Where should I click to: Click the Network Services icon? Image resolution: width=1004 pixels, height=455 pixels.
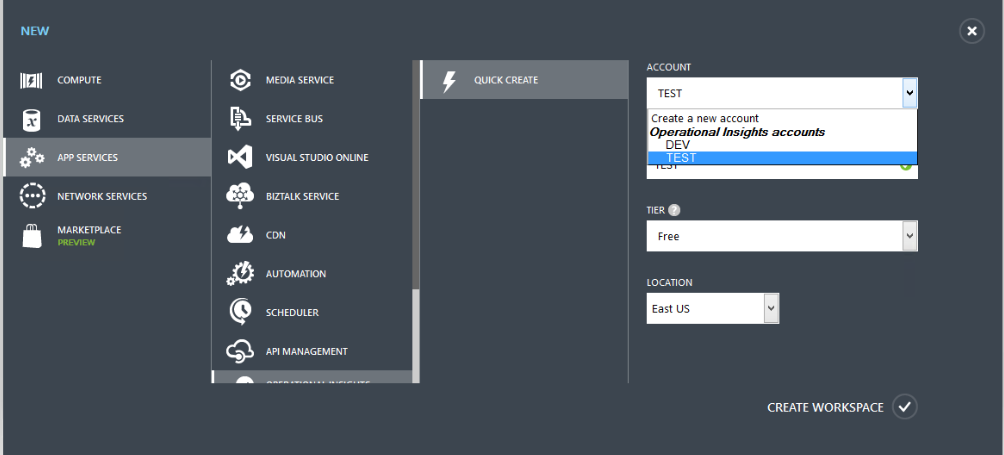[x=32, y=196]
